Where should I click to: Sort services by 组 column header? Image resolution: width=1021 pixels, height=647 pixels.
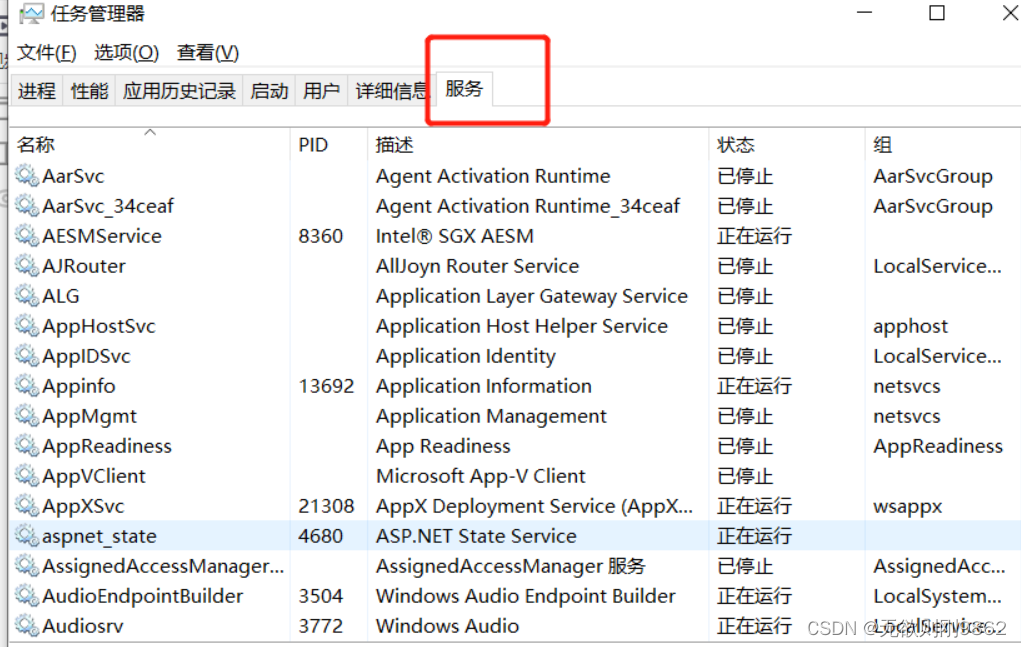(942, 145)
